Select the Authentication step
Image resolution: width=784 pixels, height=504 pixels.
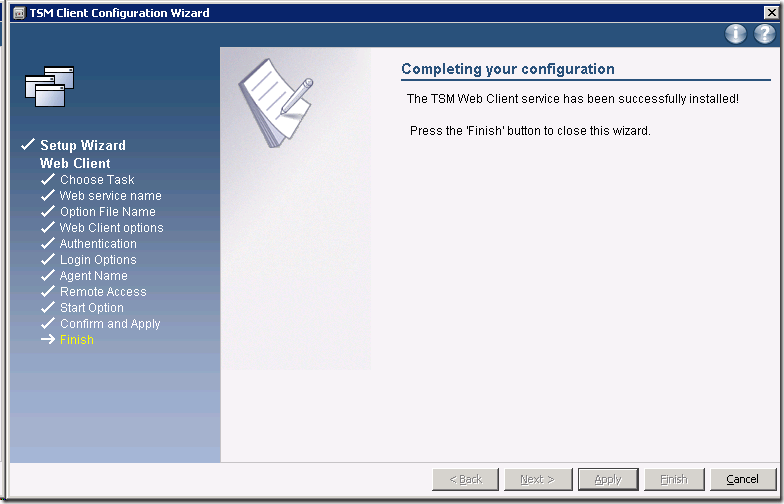tap(98, 244)
